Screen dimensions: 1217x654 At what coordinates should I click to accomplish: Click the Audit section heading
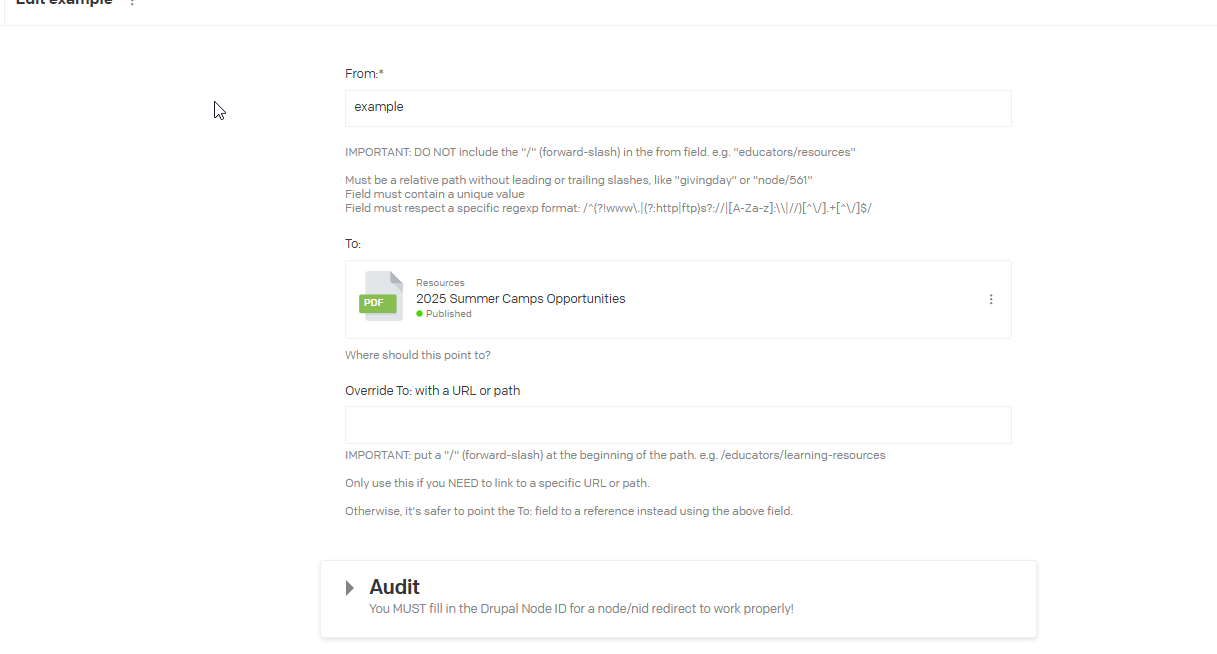click(394, 587)
